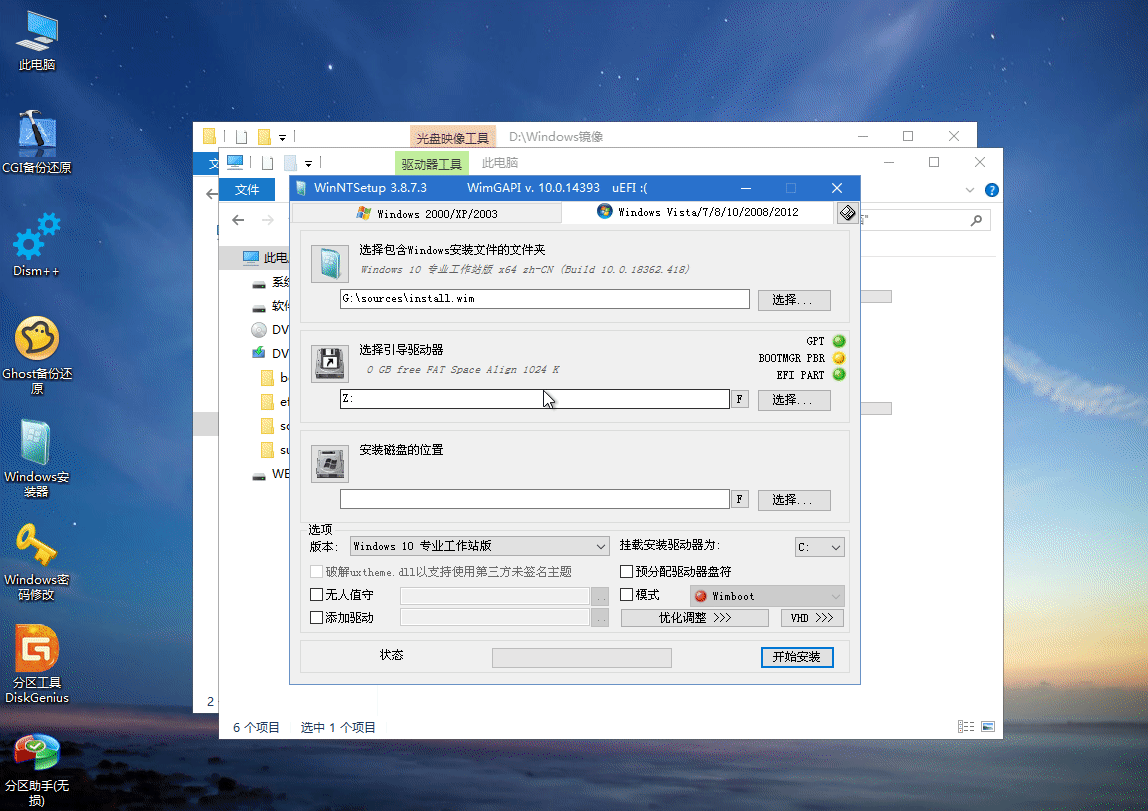Viewport: 1148px width, 811px height.
Task: Click the G:\sources\install.wim path field
Action: (x=545, y=299)
